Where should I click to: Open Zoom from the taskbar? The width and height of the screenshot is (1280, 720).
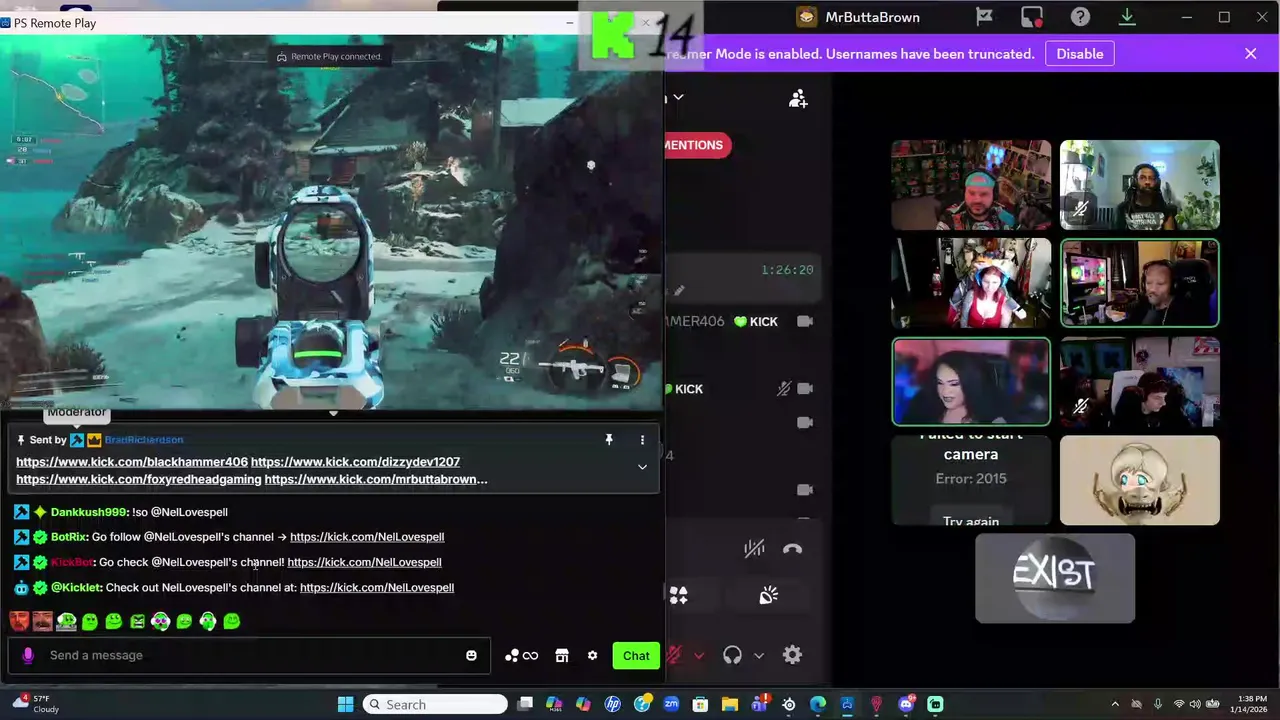671,704
